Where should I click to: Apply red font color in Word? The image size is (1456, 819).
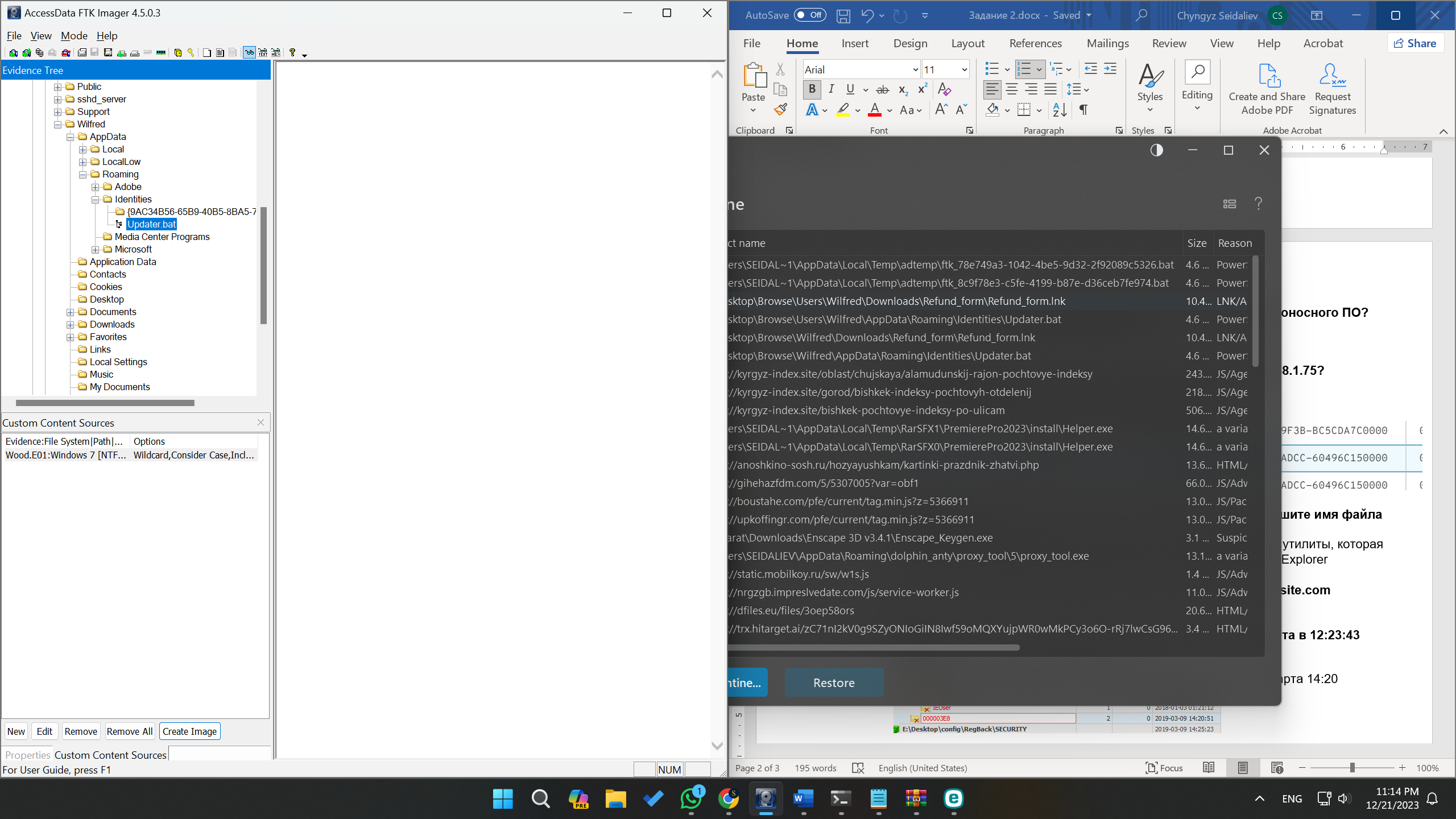[x=875, y=110]
